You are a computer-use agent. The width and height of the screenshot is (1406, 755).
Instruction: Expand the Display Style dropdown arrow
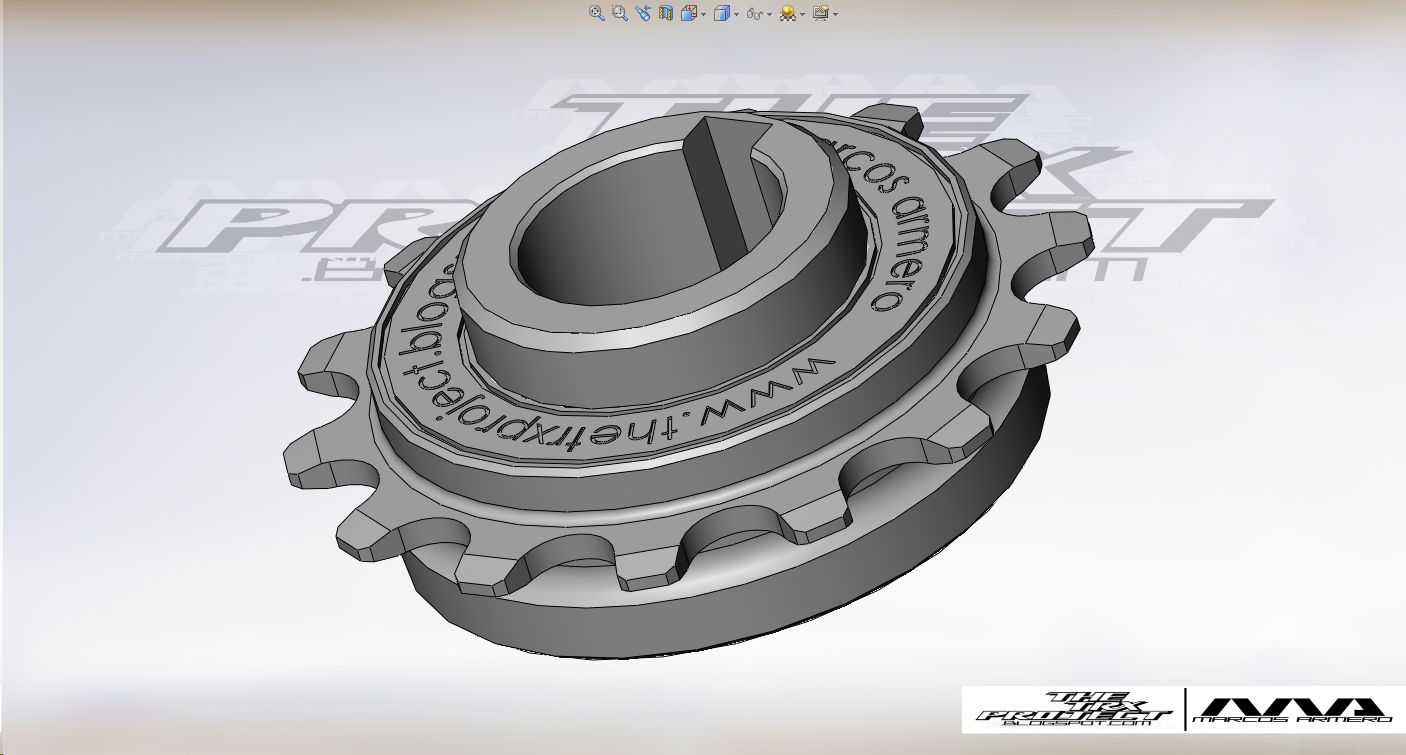coord(737,14)
